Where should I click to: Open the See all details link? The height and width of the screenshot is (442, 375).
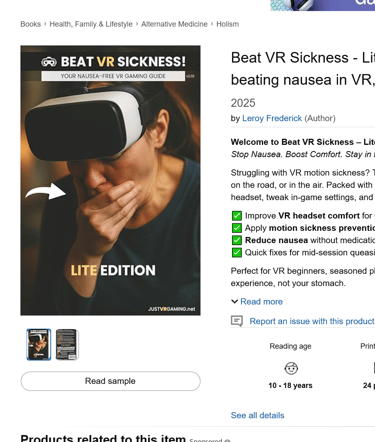pos(258,415)
